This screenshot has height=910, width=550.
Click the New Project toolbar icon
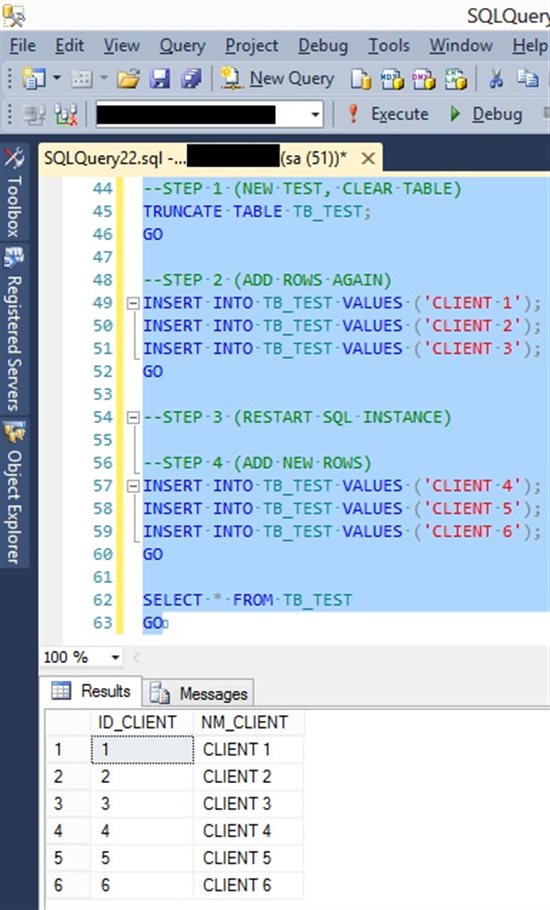33,78
